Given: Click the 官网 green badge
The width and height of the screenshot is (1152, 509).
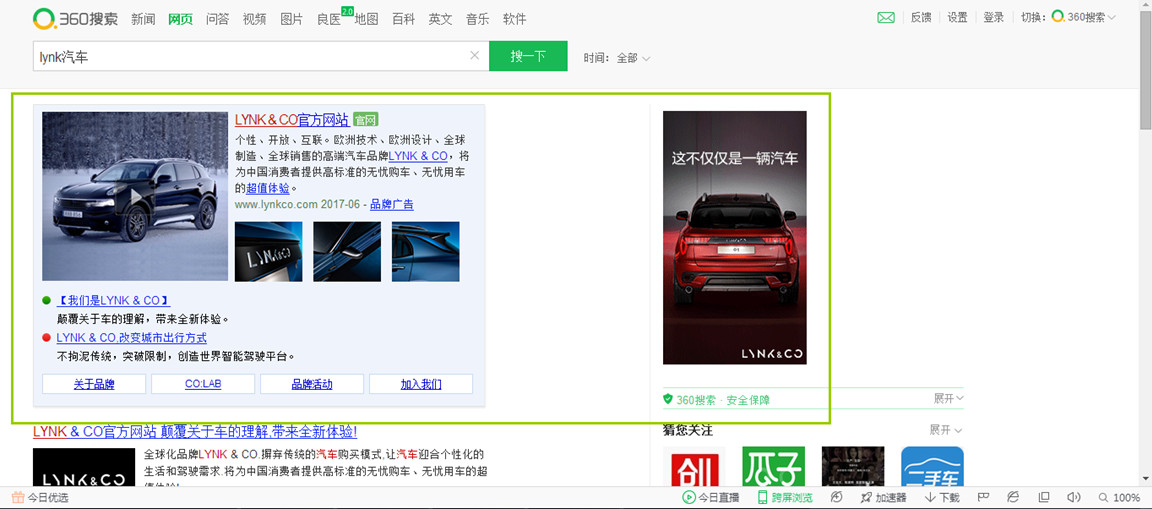Looking at the screenshot, I should 365,120.
